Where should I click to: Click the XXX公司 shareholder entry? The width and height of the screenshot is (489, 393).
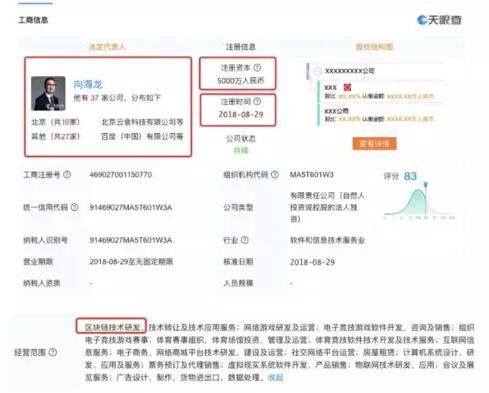click(336, 111)
